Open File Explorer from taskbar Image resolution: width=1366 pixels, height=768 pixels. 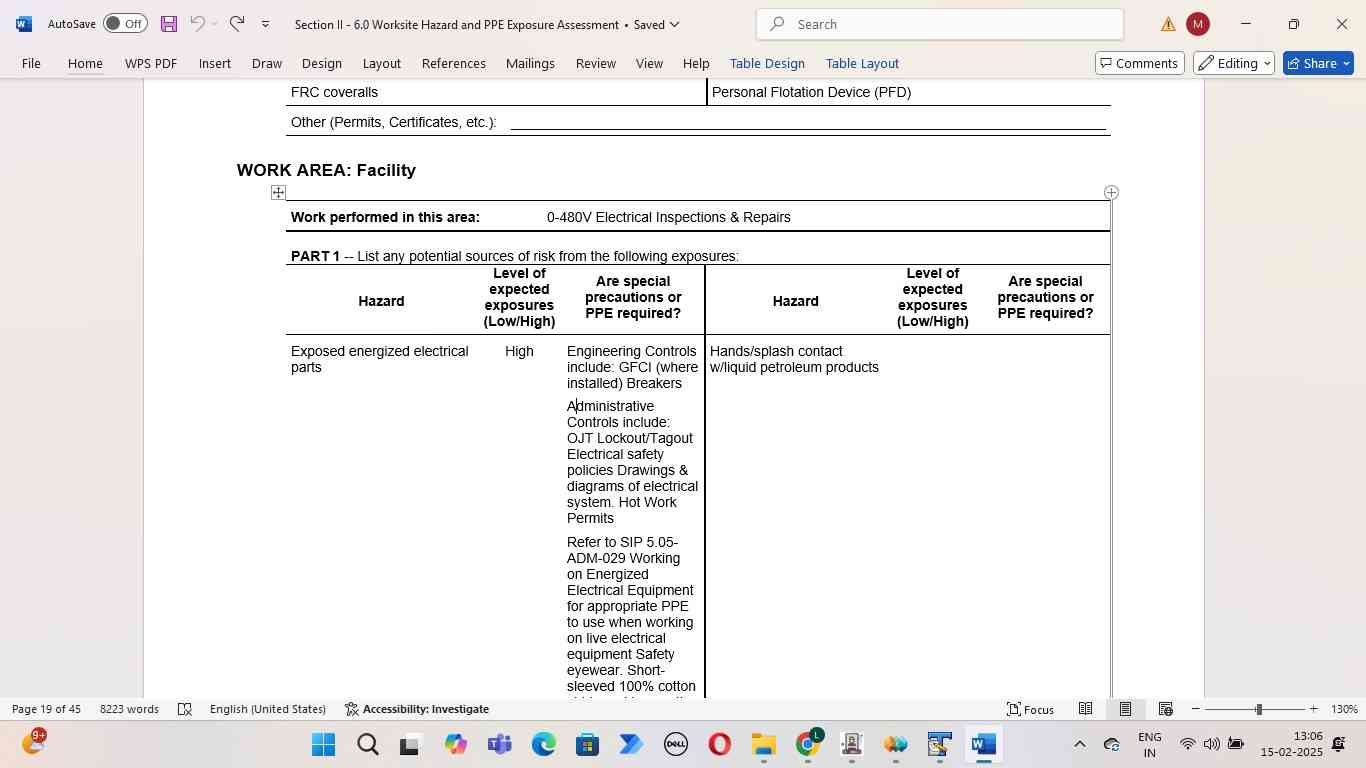764,745
